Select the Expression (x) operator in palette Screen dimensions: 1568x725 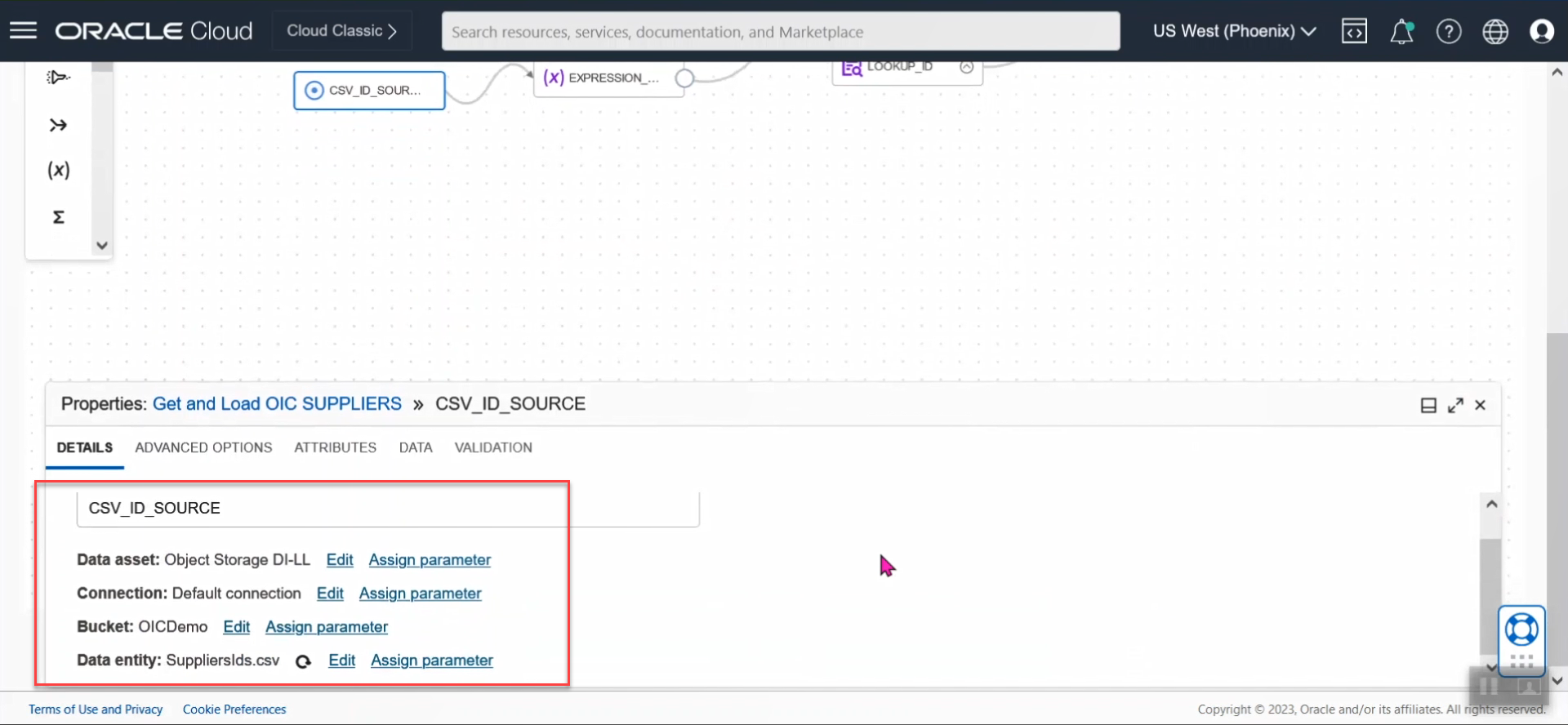(x=58, y=170)
